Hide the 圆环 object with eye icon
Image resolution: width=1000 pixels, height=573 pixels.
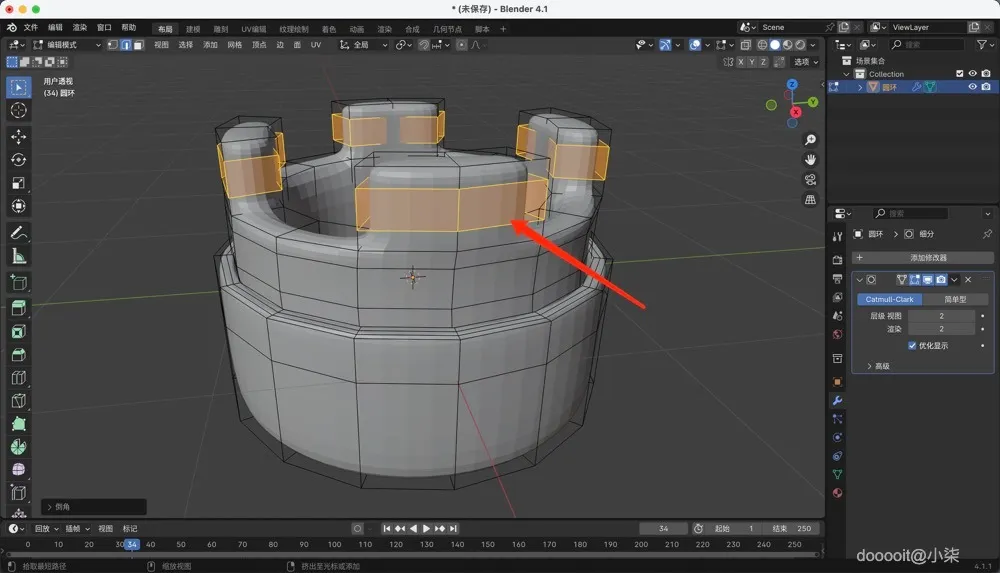pos(972,87)
